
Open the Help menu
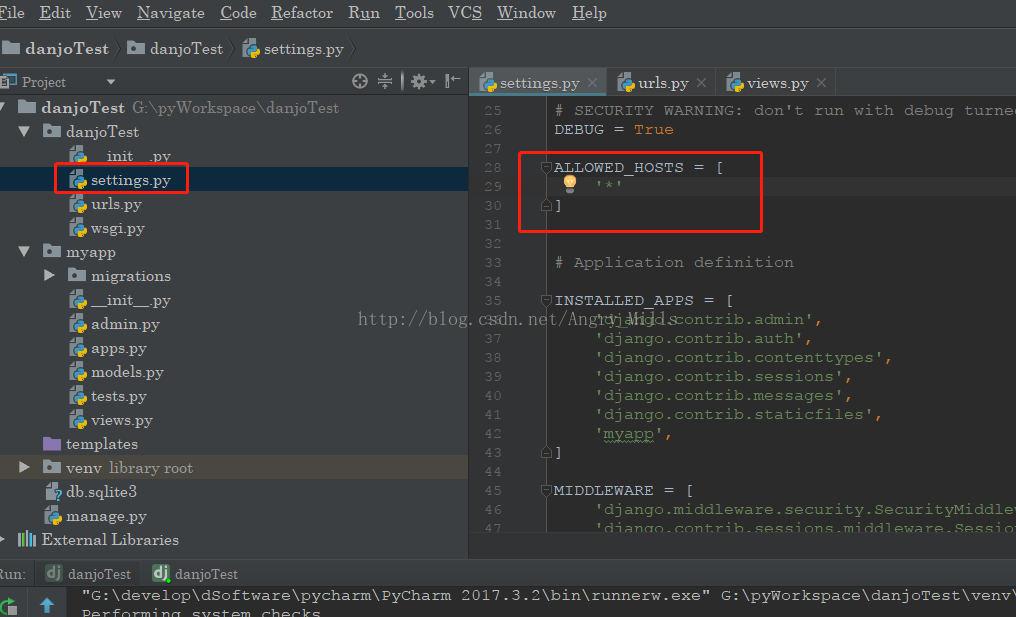589,13
